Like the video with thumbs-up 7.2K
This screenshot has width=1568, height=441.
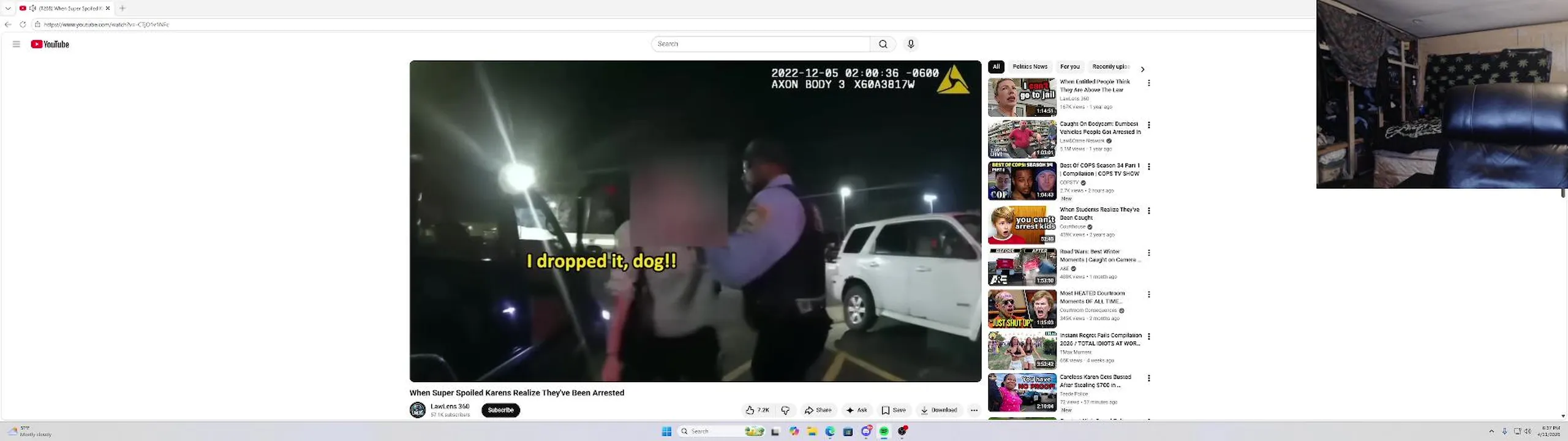click(x=758, y=410)
